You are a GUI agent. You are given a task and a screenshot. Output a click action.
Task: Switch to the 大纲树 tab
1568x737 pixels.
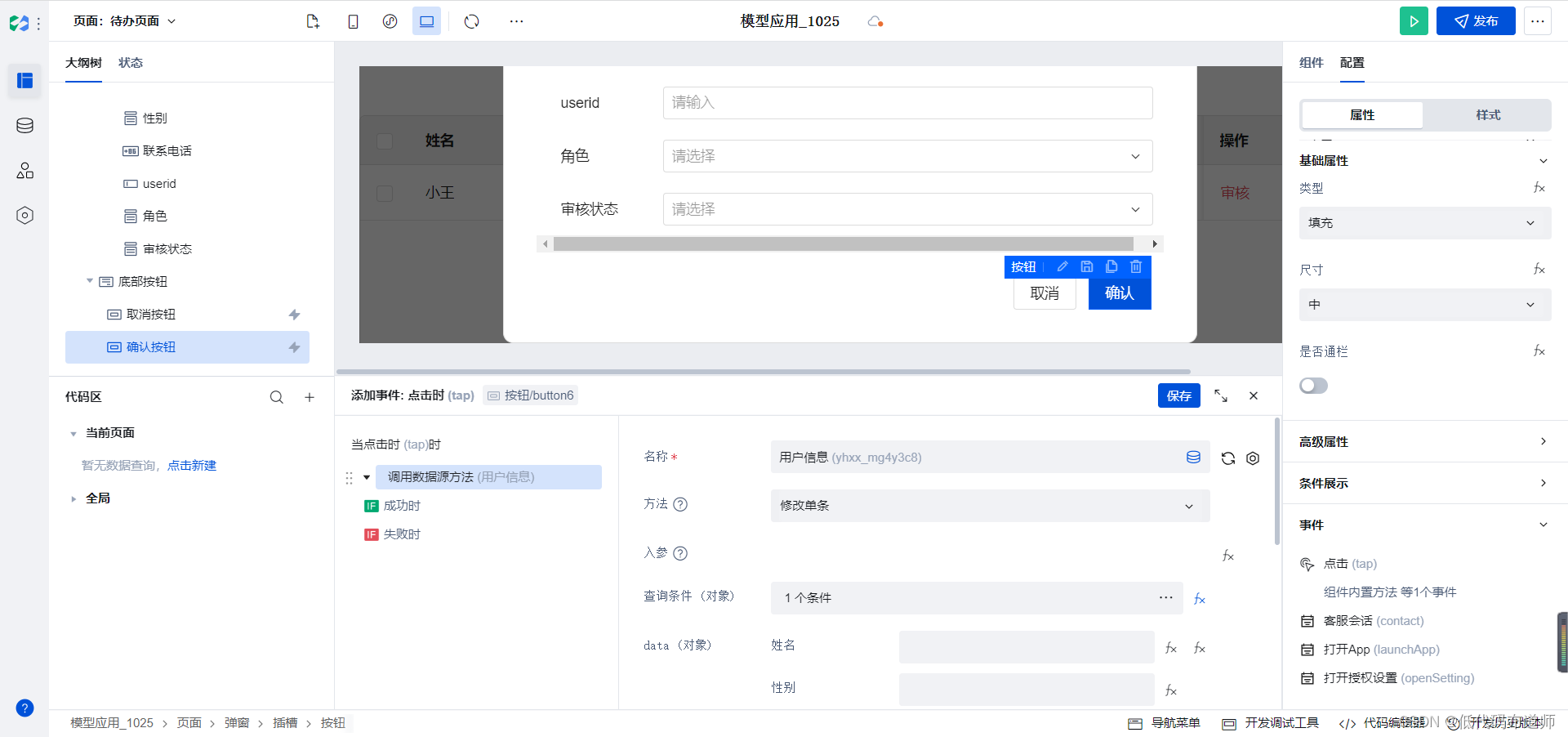(83, 63)
